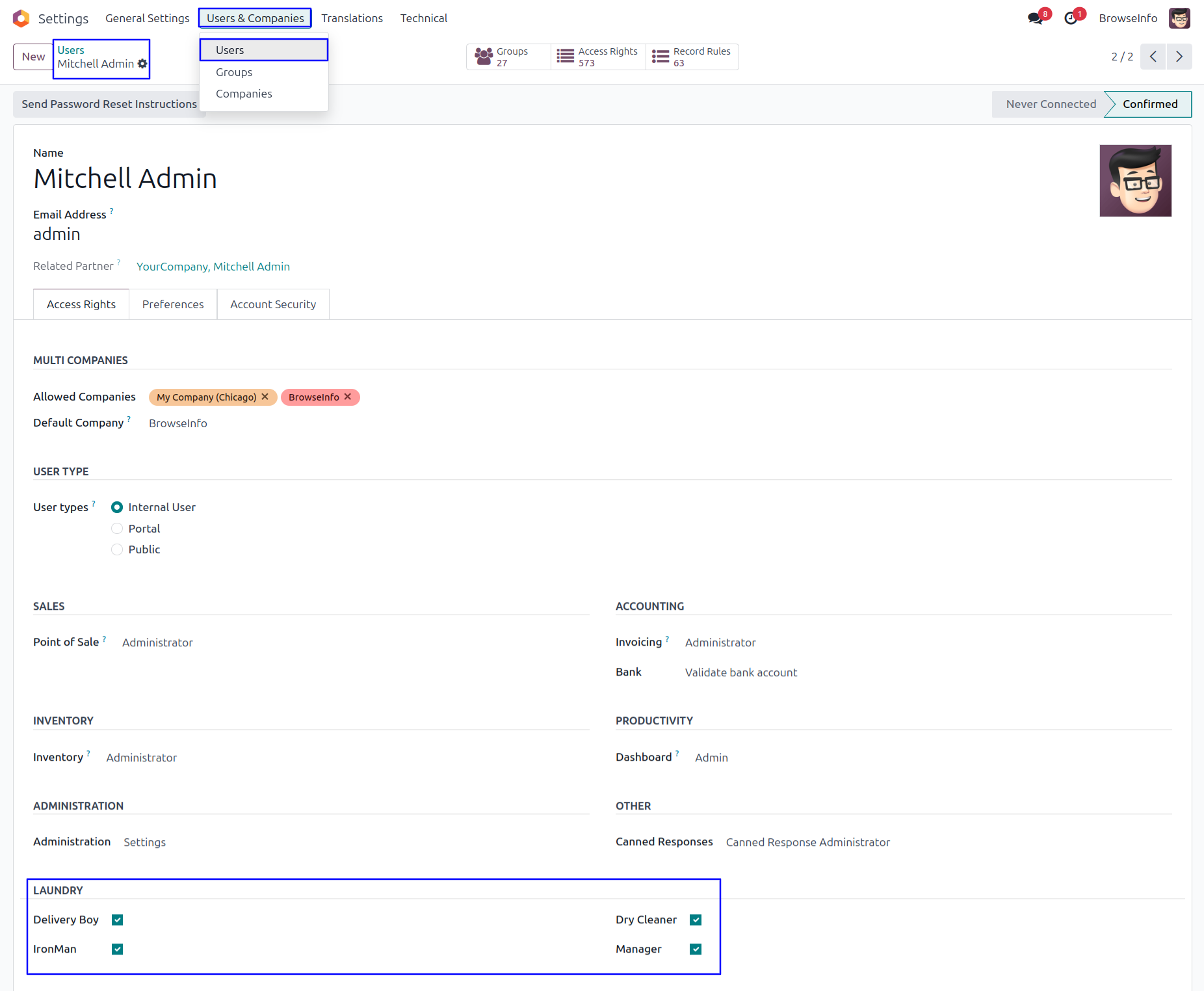Screen dimensions: 1204x991
Task: Open Point of Sale role dropdown
Action: (x=157, y=642)
